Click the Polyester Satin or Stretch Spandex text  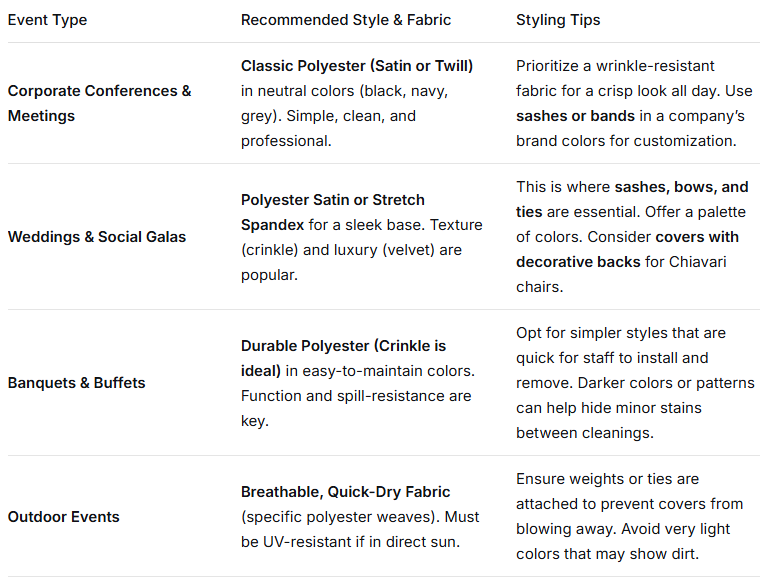pyautogui.click(x=333, y=212)
